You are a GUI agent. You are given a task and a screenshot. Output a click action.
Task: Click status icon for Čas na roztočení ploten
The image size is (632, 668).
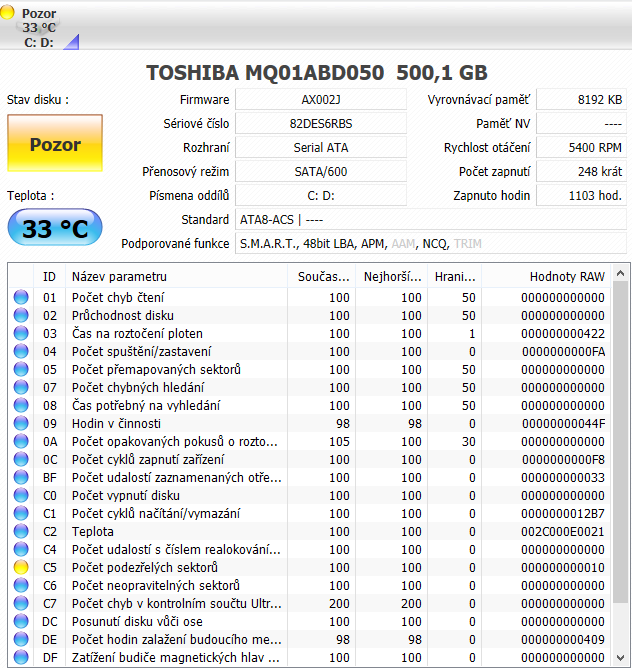(21, 333)
